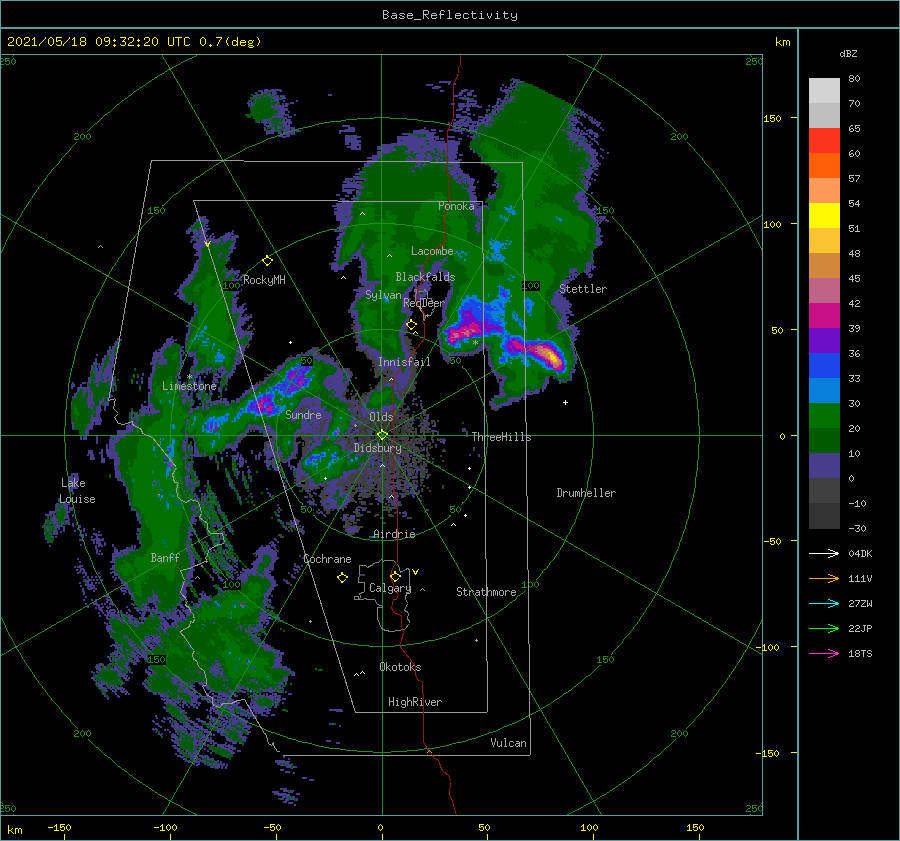Viewport: 900px width, 841px height.
Task: Click the RockyMH label
Action: coord(264,280)
